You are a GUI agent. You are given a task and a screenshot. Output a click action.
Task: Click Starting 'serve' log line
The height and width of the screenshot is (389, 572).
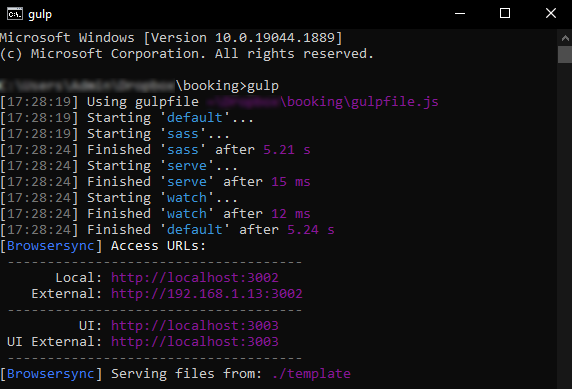(119, 166)
